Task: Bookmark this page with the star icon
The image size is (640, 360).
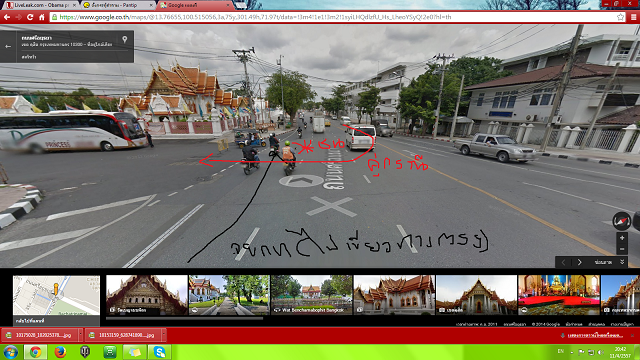Action: 620,17
